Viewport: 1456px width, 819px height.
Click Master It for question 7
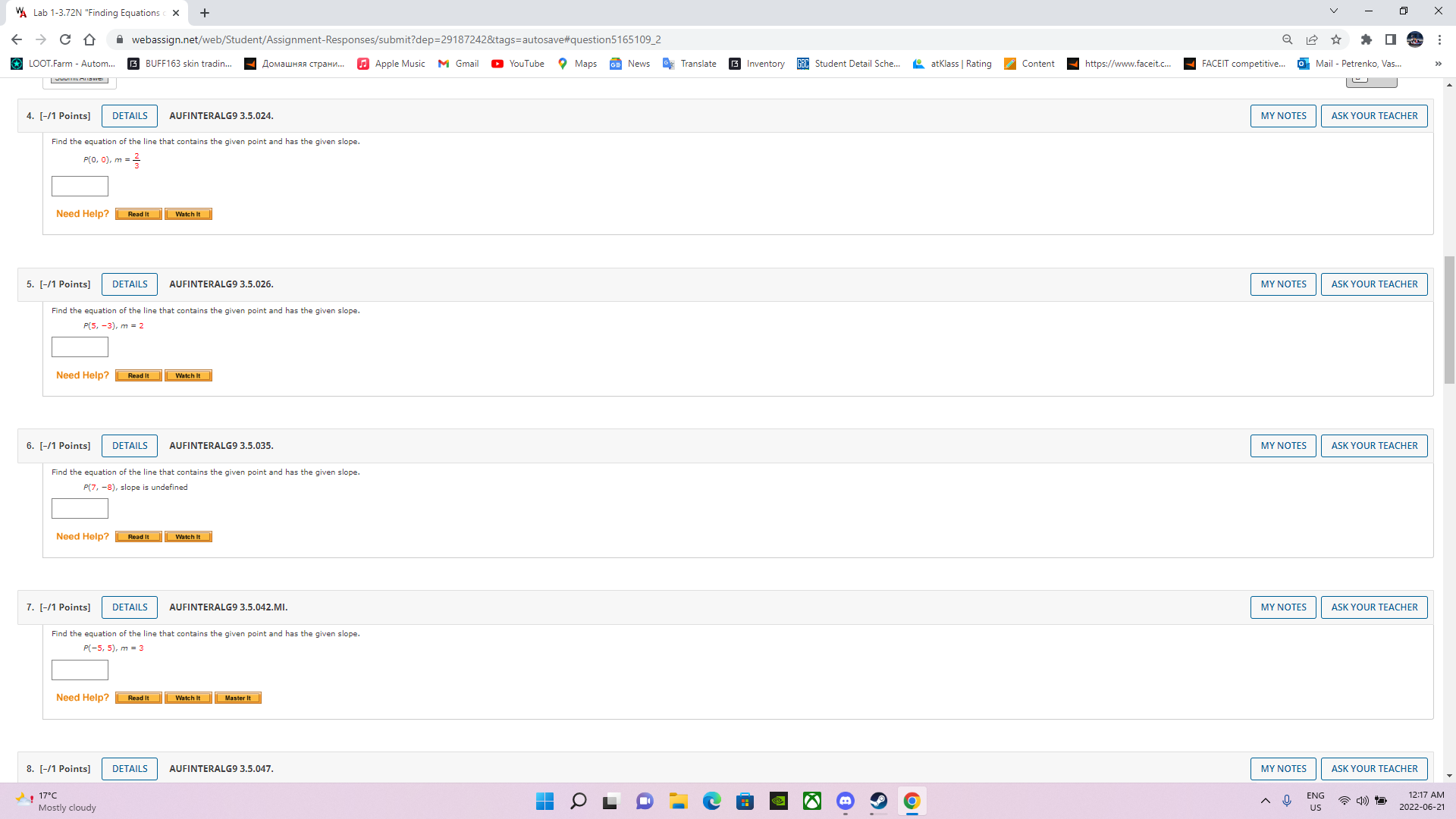(238, 698)
